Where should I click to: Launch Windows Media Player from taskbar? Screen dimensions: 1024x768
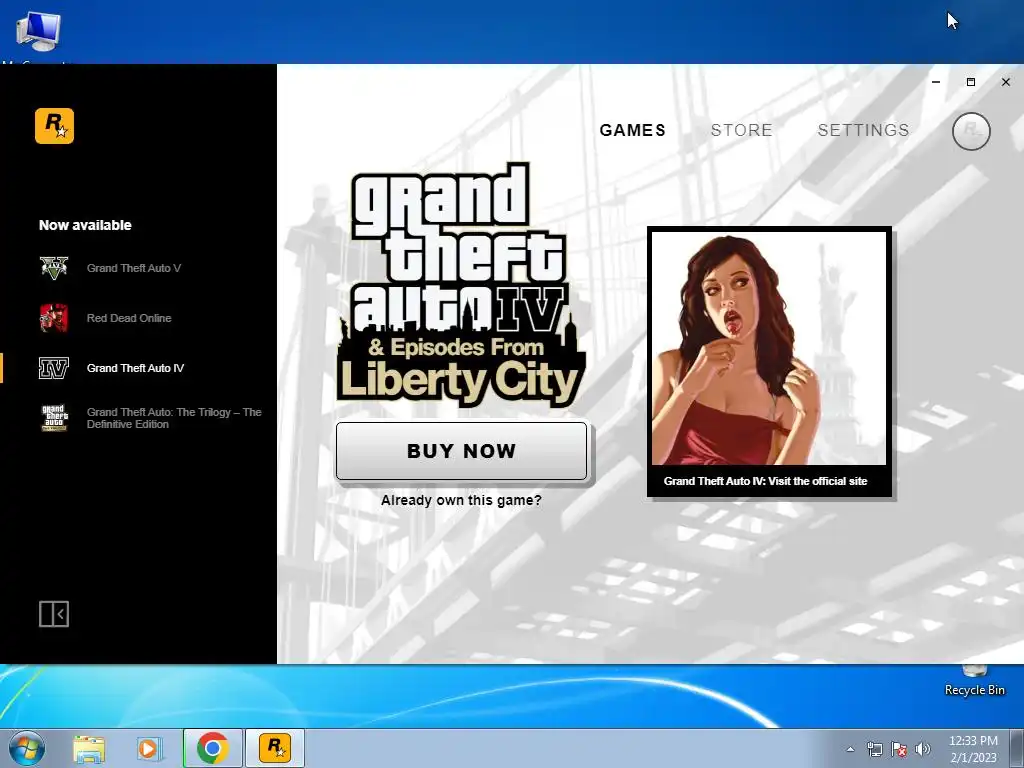148,748
